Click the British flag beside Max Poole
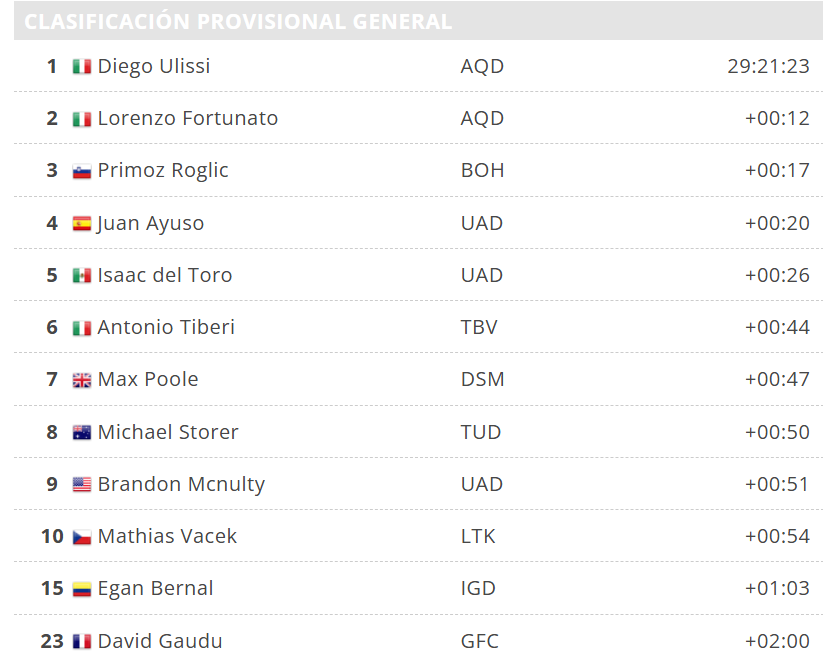The image size is (823, 658). [82, 380]
